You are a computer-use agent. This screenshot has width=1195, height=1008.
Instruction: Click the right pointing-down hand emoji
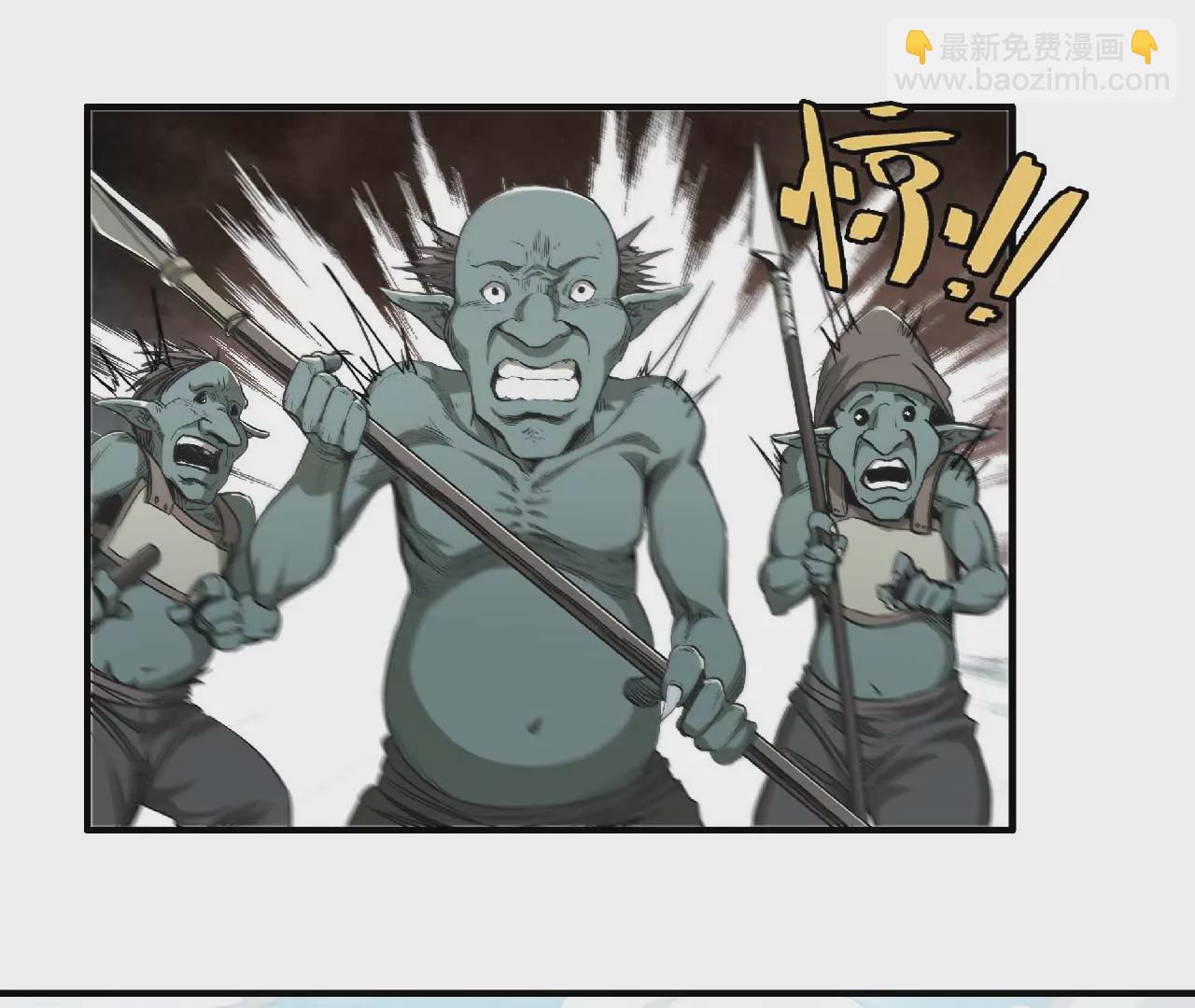tap(1144, 46)
